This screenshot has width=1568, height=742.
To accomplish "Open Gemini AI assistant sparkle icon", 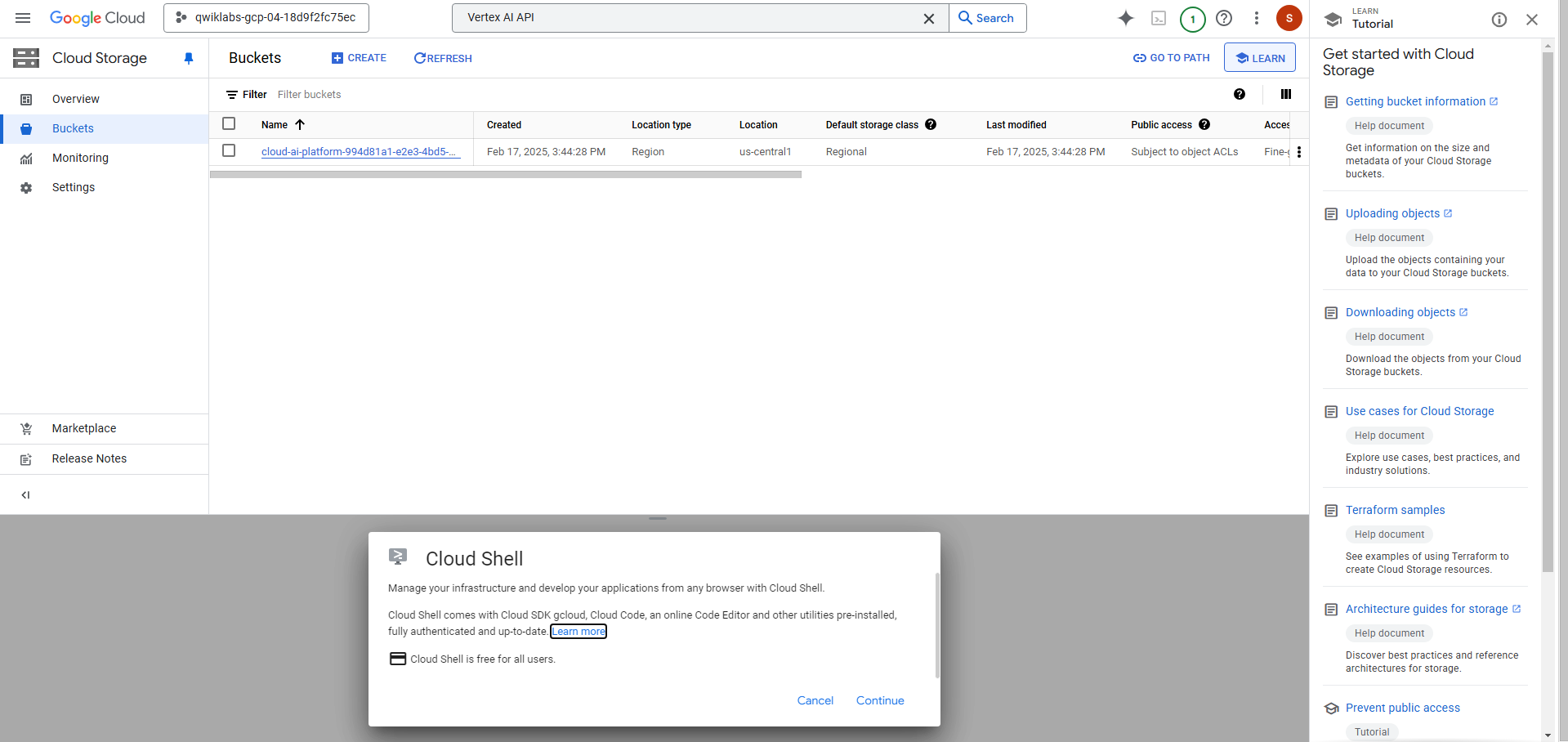I will pyautogui.click(x=1126, y=18).
